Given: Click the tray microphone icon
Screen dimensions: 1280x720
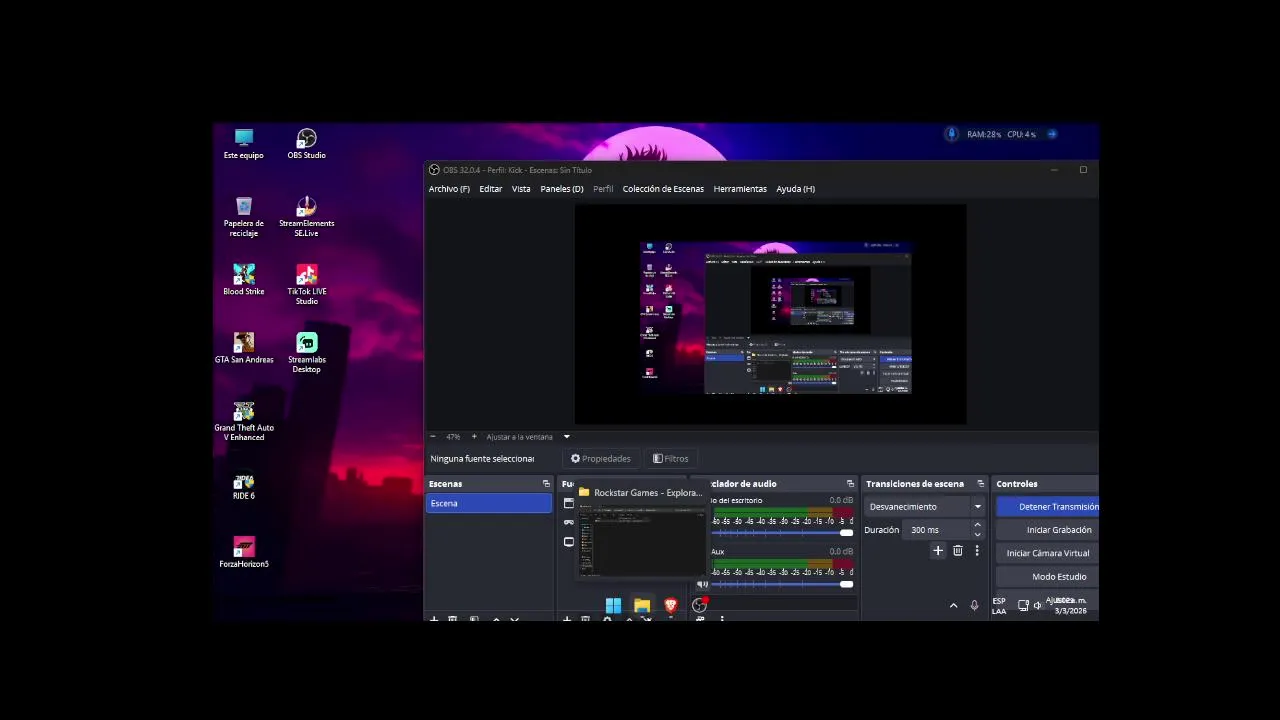Looking at the screenshot, I should tap(974, 605).
